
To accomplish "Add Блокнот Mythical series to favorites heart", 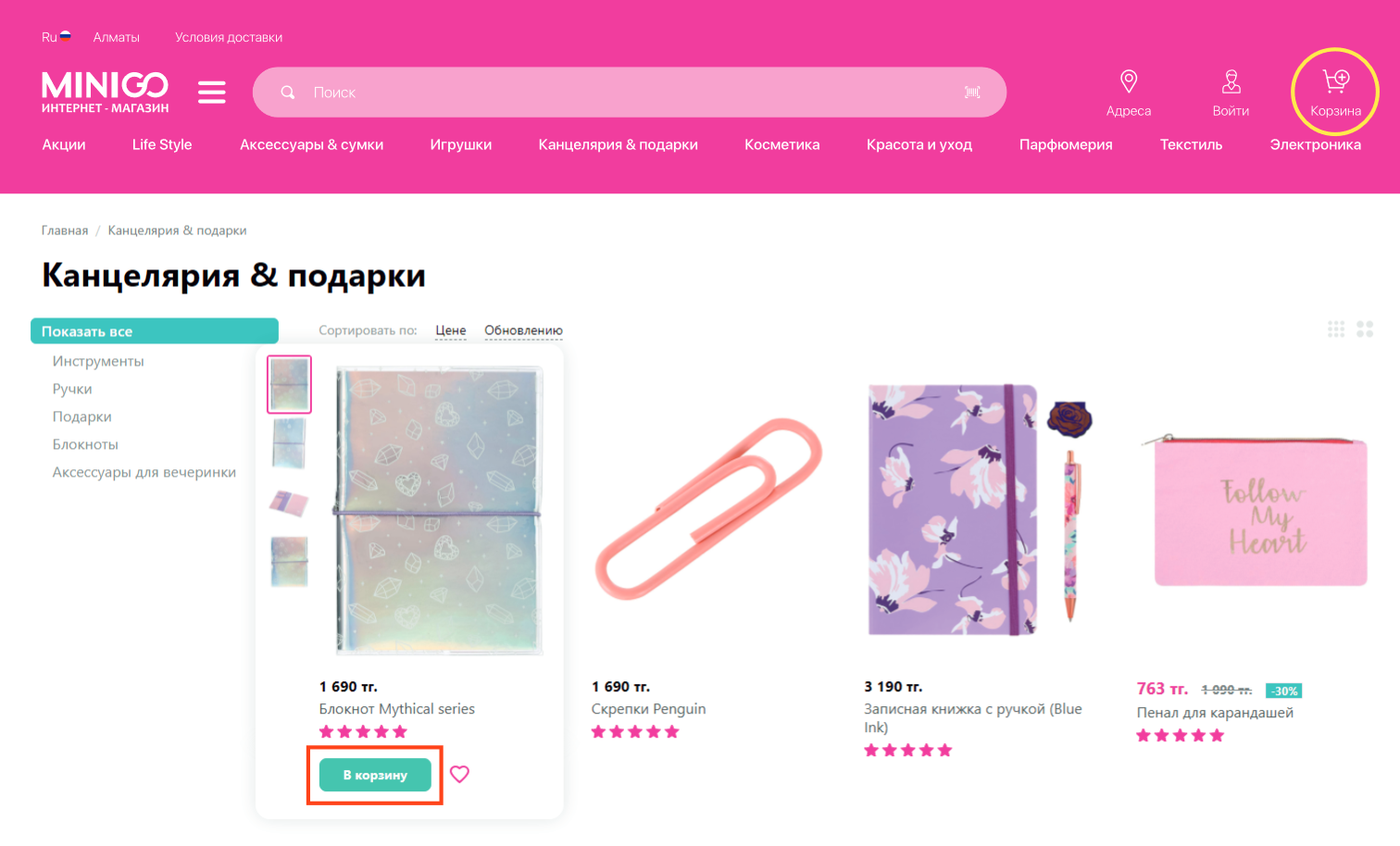I will point(459,774).
